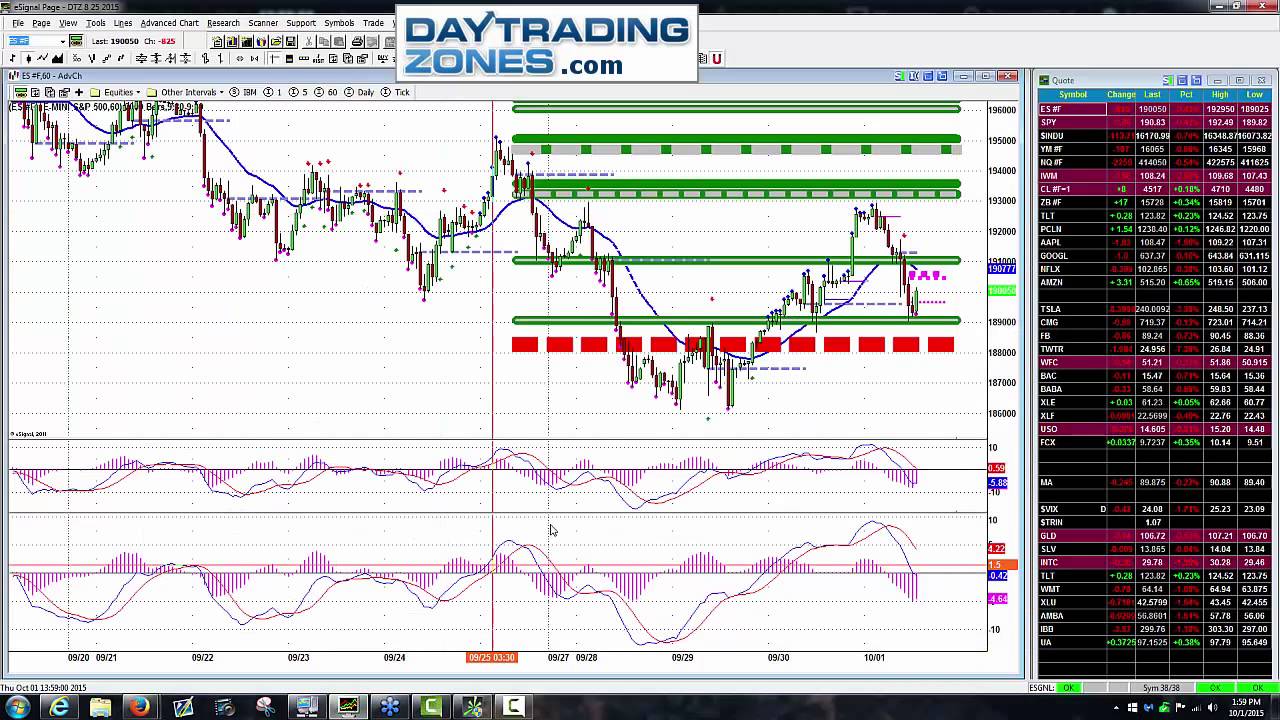1280x720 pixels.
Task: Open Firefox from taskbar
Action: (141, 707)
